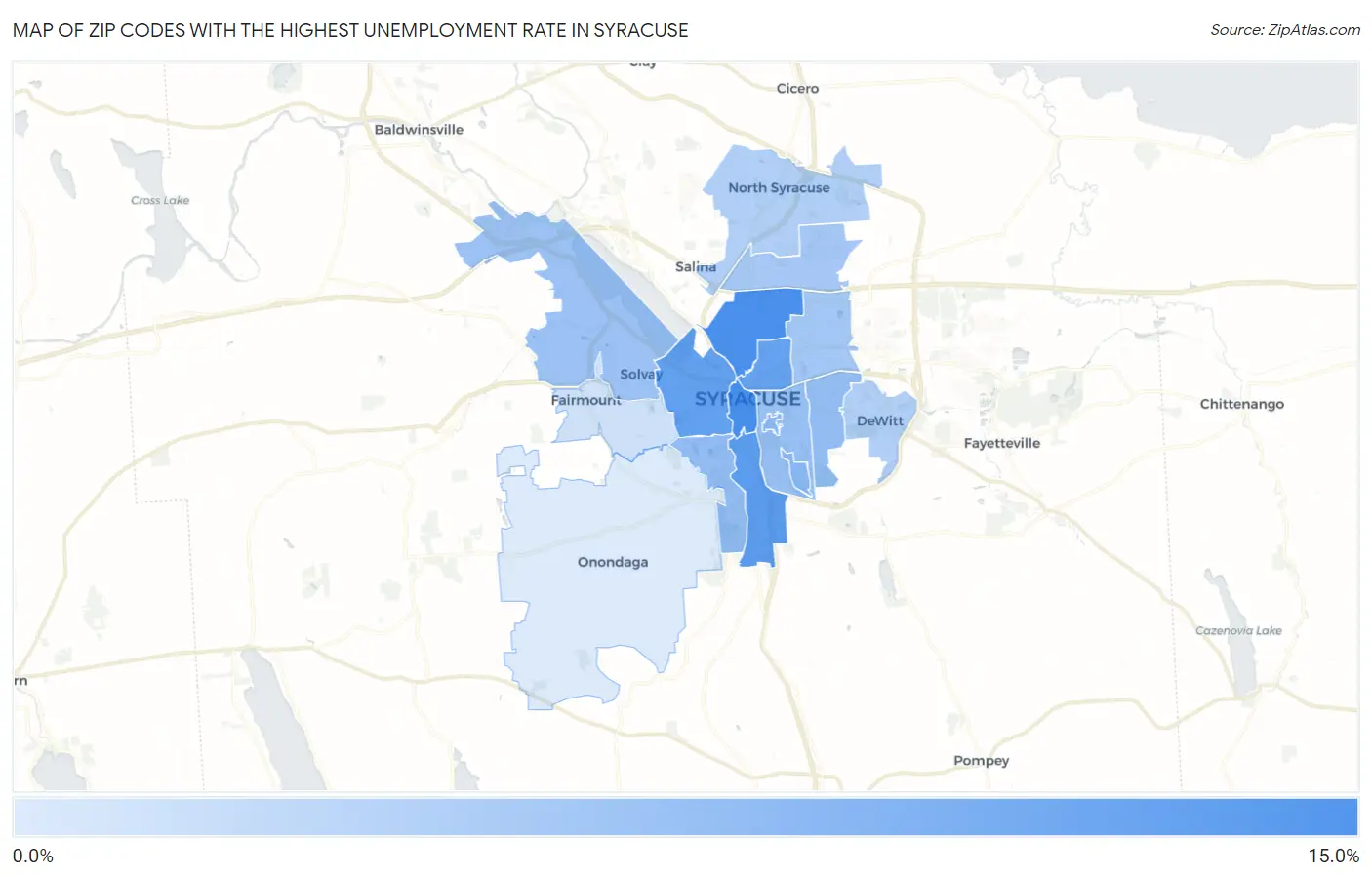Click the North Syracuse map label
Viewport: 1372px width, 877px height.
pos(779,187)
